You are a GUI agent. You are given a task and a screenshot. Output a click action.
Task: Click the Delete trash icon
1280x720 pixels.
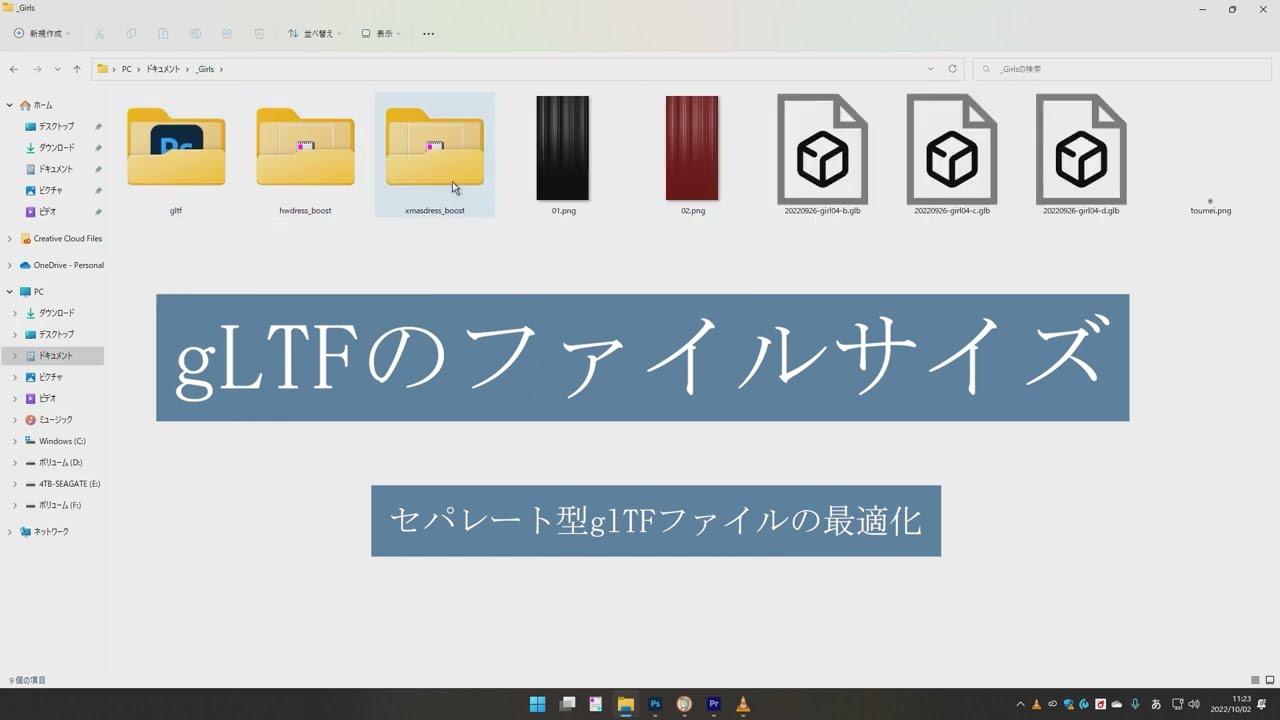pos(259,34)
